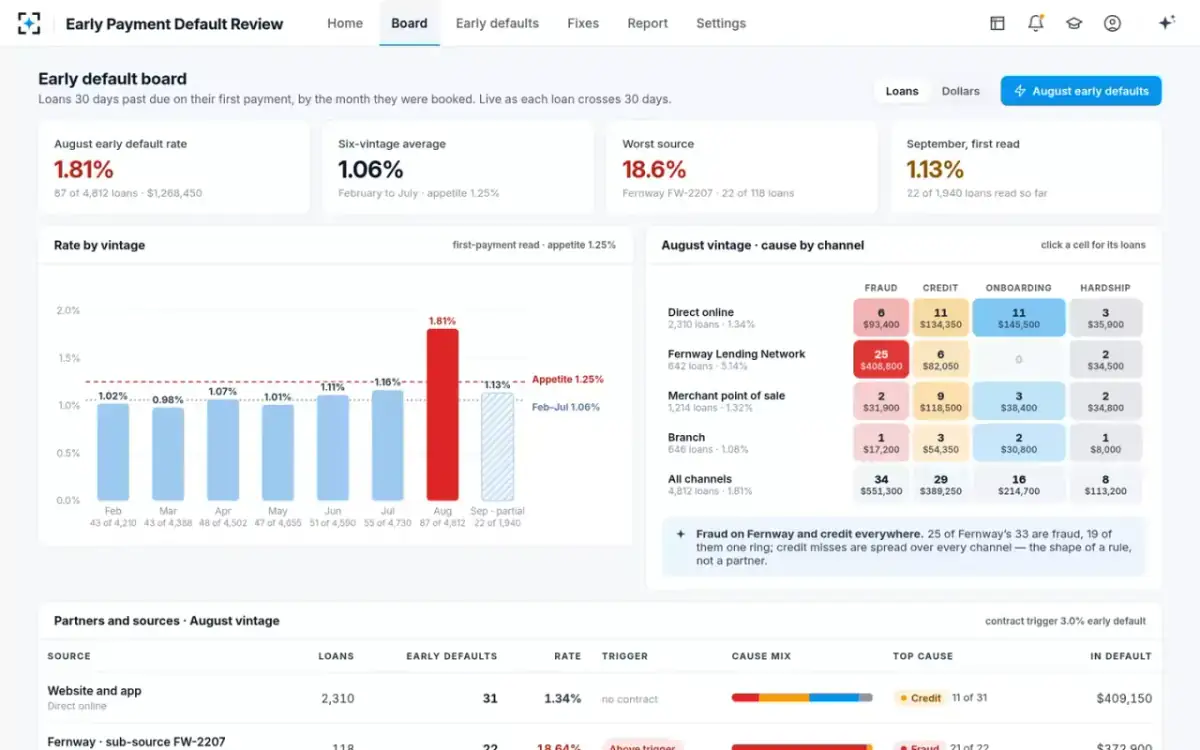Image resolution: width=1200 pixels, height=750 pixels.
Task: Select the Jun bar in chart
Action: tap(333, 448)
